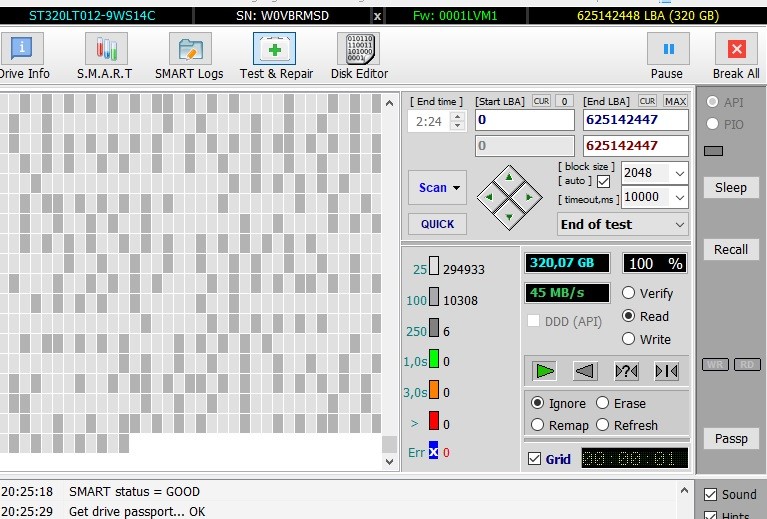This screenshot has width=767, height=519.
Task: Click the left arrow on the diamond navigator
Action: pos(489,197)
